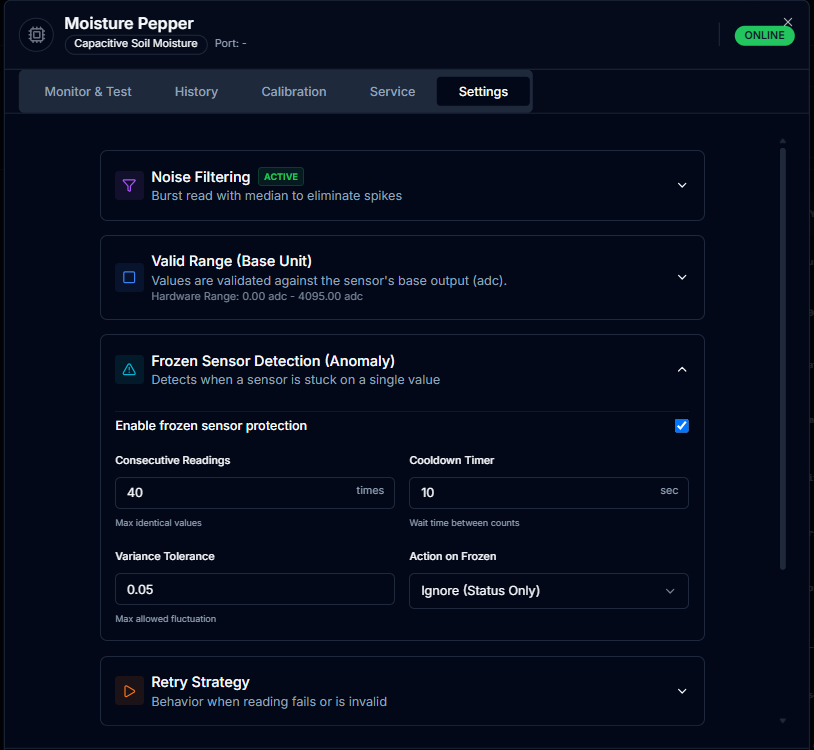Click 'Behavior when reading fails or is invalid'

269,702
